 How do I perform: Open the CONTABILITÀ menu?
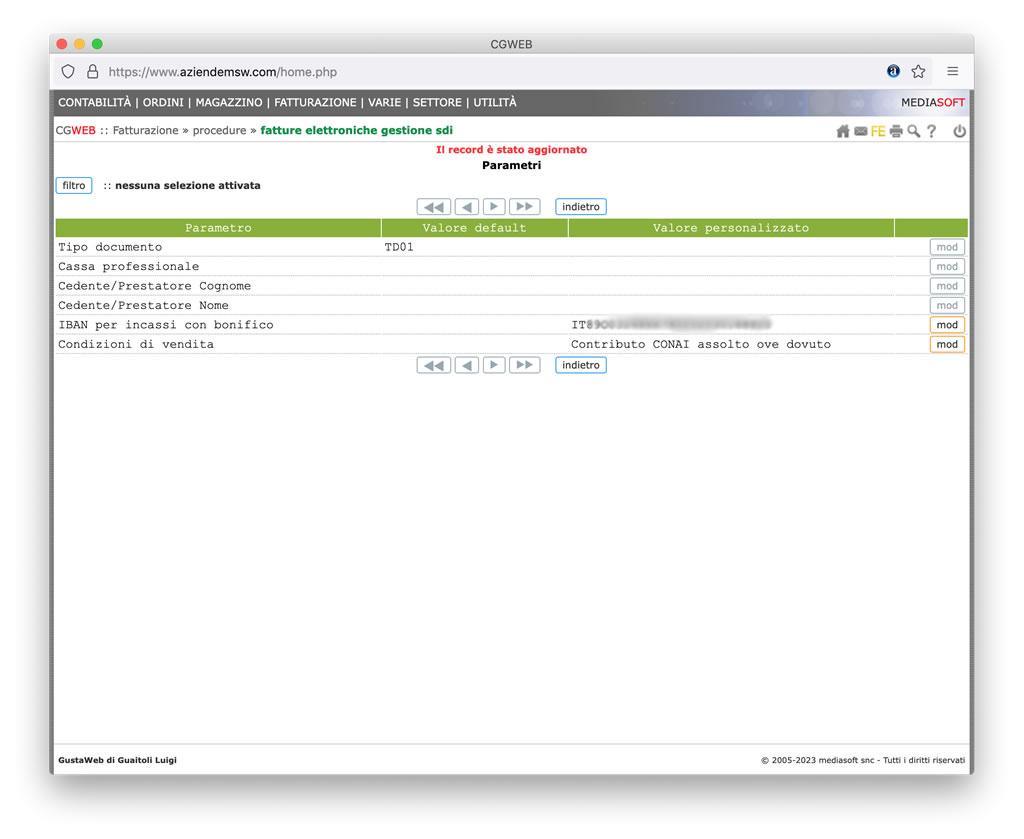click(x=94, y=103)
